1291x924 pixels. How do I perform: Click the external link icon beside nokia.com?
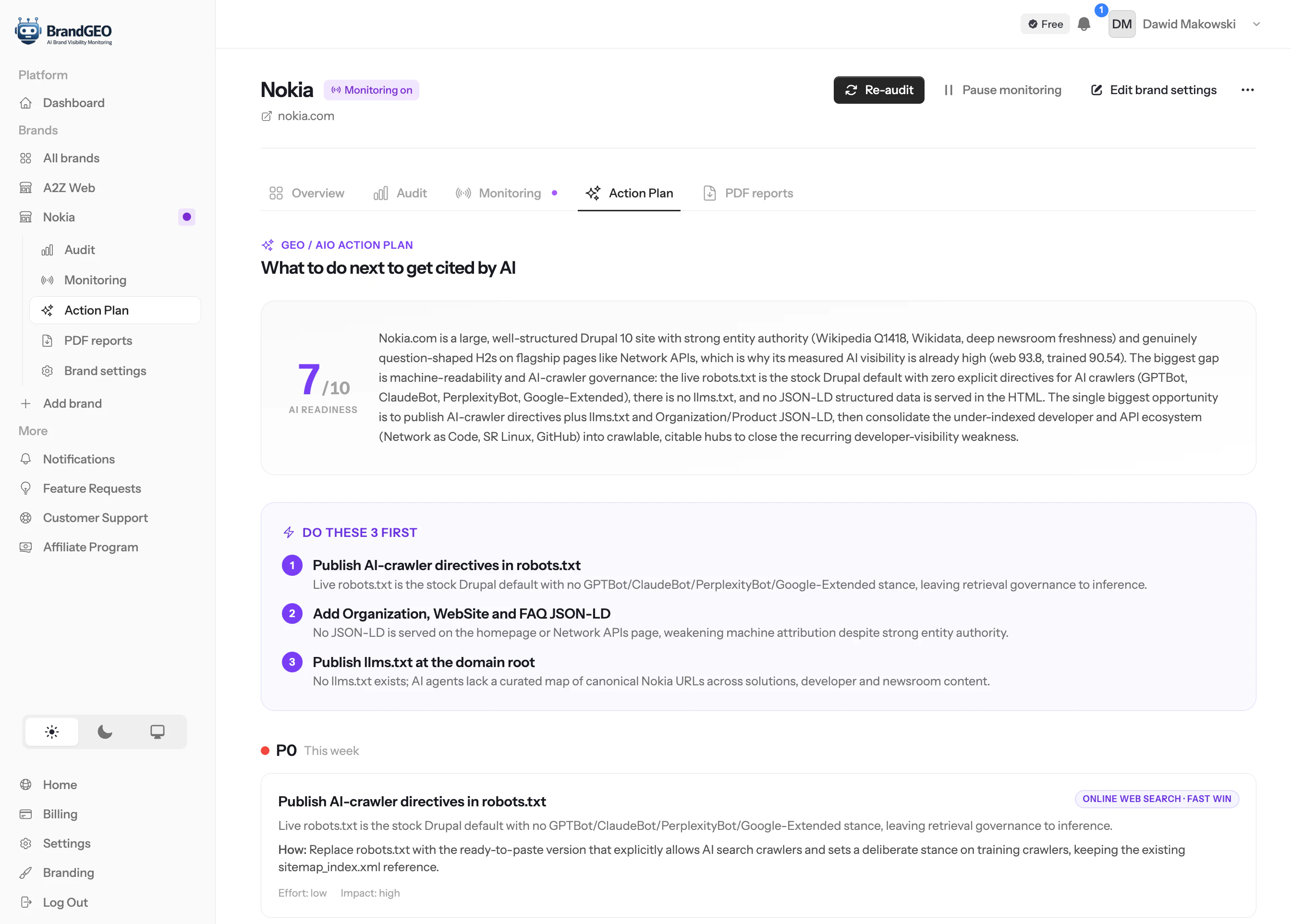(266, 116)
